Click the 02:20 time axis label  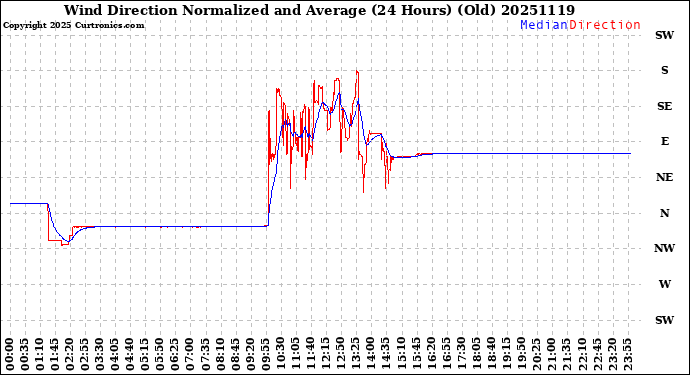pyautogui.click(x=70, y=355)
